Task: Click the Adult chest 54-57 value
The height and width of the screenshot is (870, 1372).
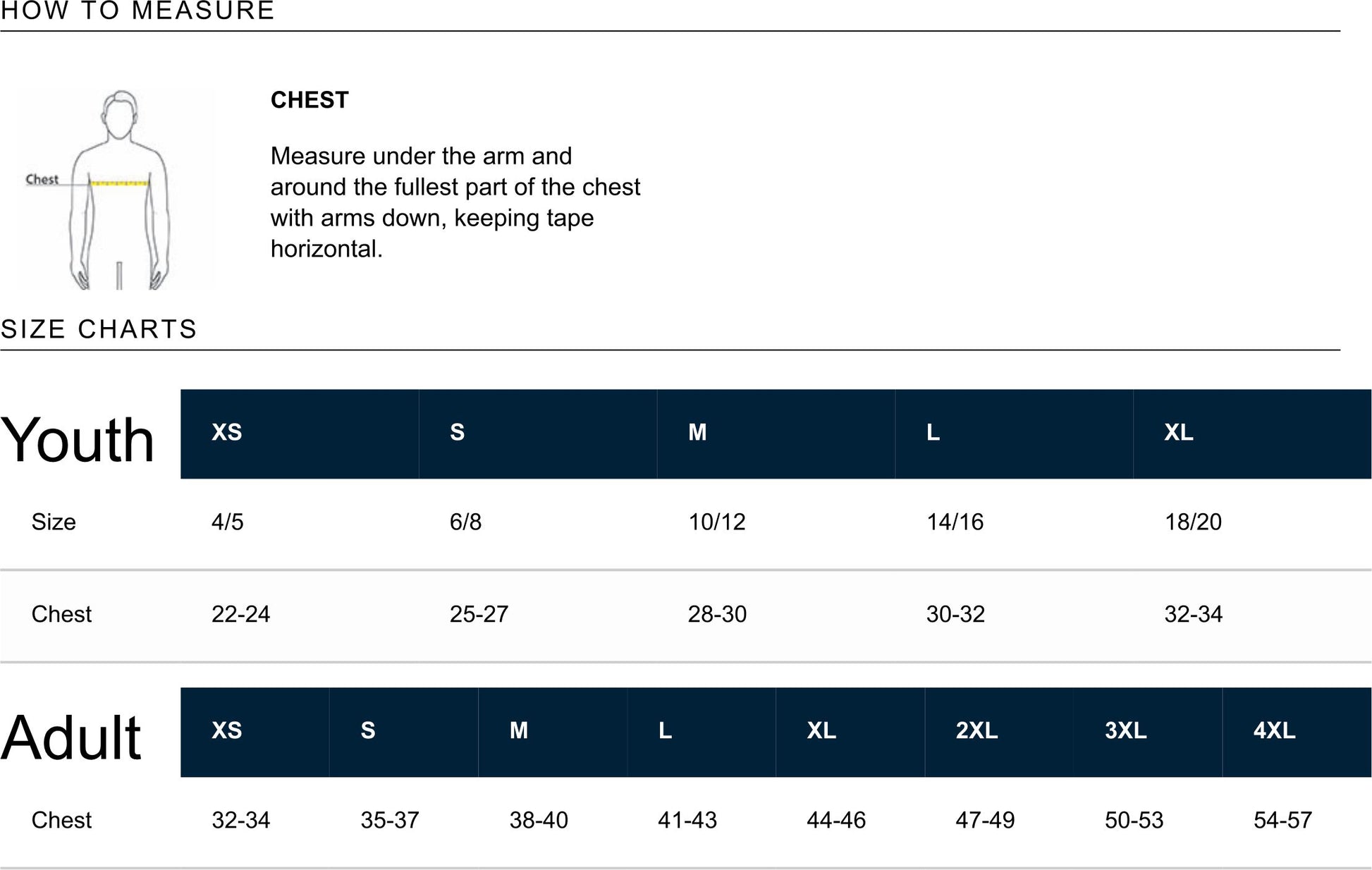Action: tap(1282, 820)
